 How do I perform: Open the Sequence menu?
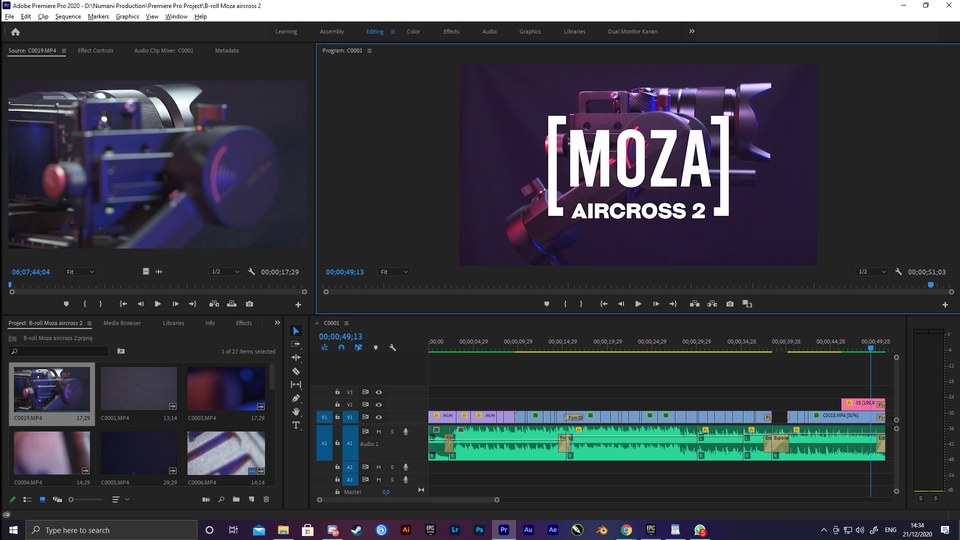[x=68, y=17]
